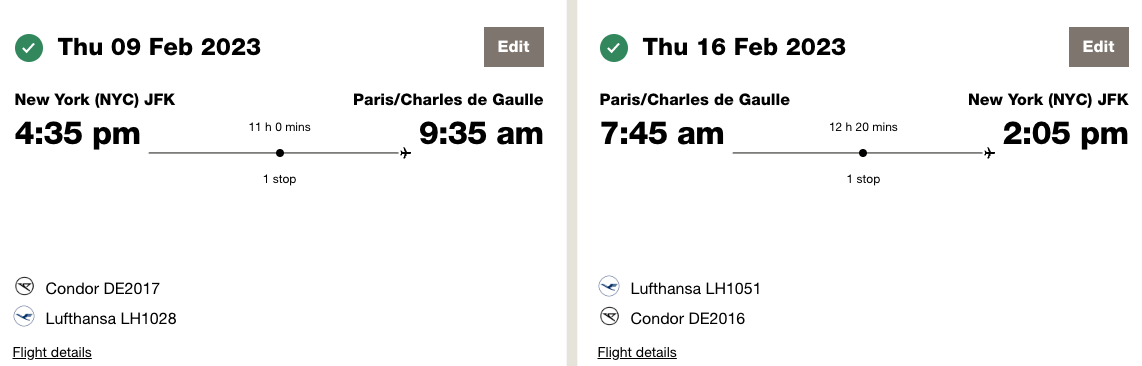Select the Condor DE2017 flight text
Image resolution: width=1142 pixels, height=366 pixels.
tap(103, 289)
